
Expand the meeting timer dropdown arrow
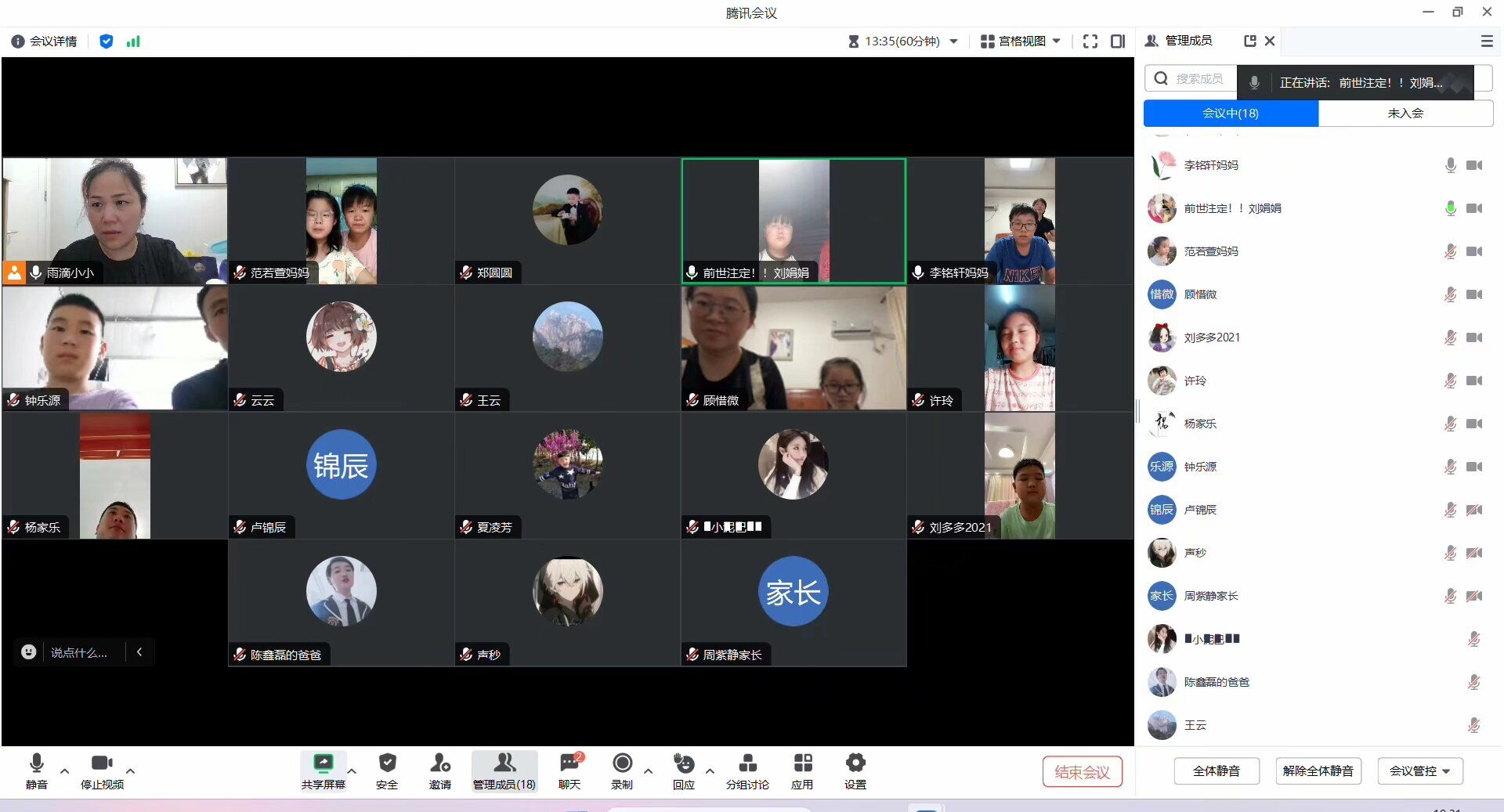954,42
